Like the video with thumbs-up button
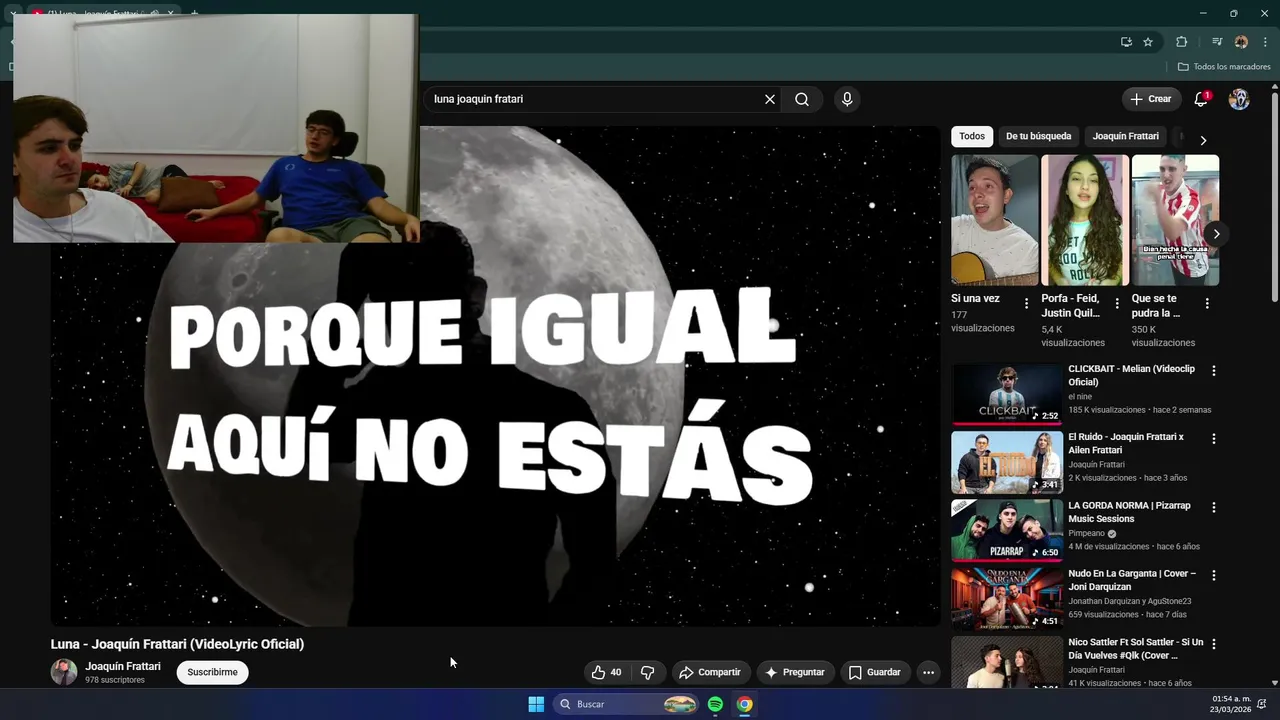 point(607,672)
